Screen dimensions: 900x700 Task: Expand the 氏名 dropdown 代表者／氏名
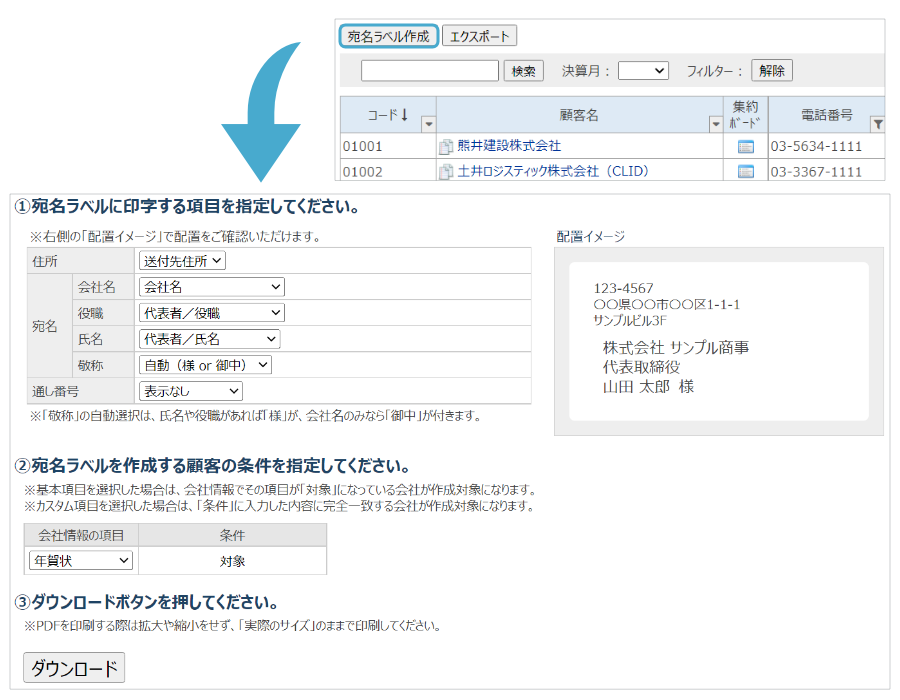pyautogui.click(x=209, y=339)
